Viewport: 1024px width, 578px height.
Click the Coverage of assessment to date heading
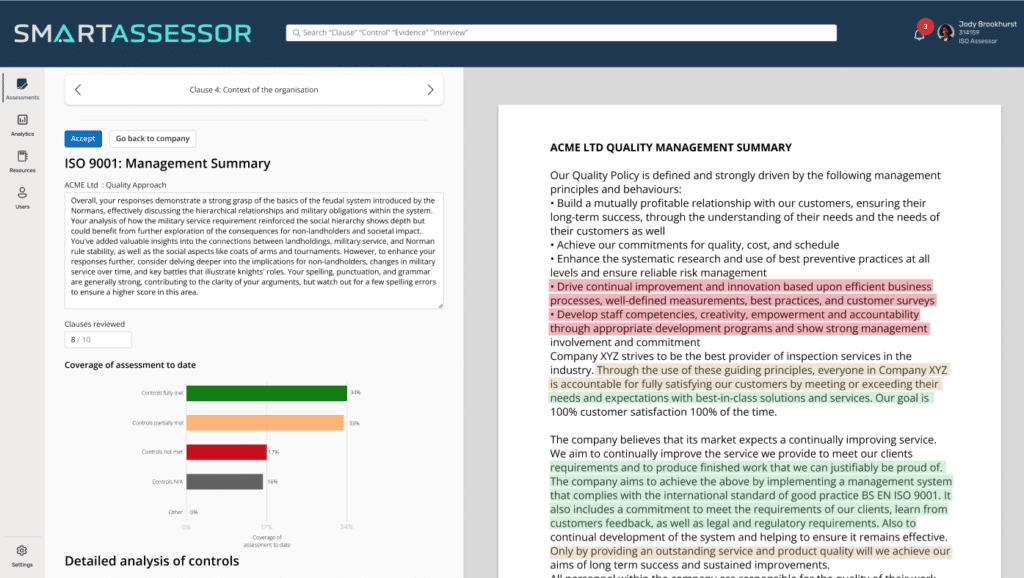pyautogui.click(x=130, y=365)
